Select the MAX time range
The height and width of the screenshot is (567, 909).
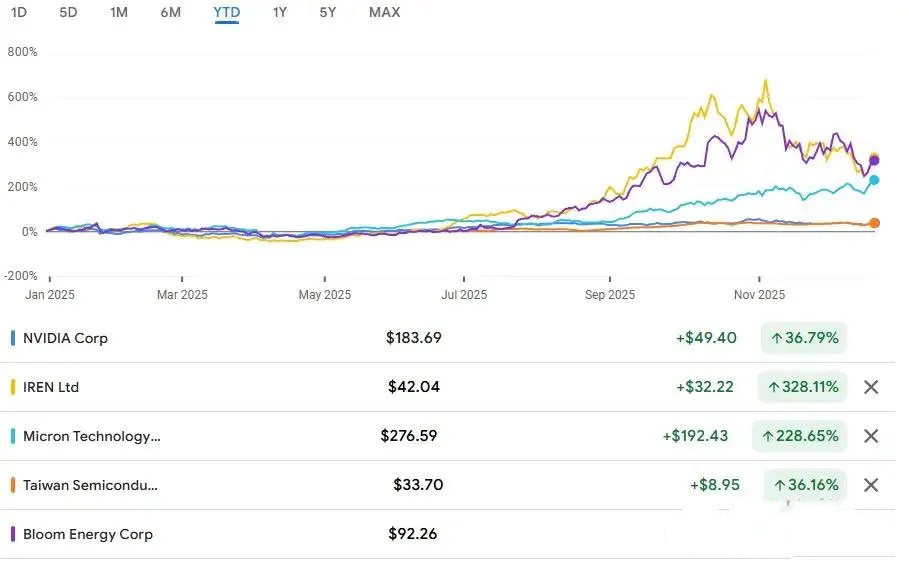384,12
